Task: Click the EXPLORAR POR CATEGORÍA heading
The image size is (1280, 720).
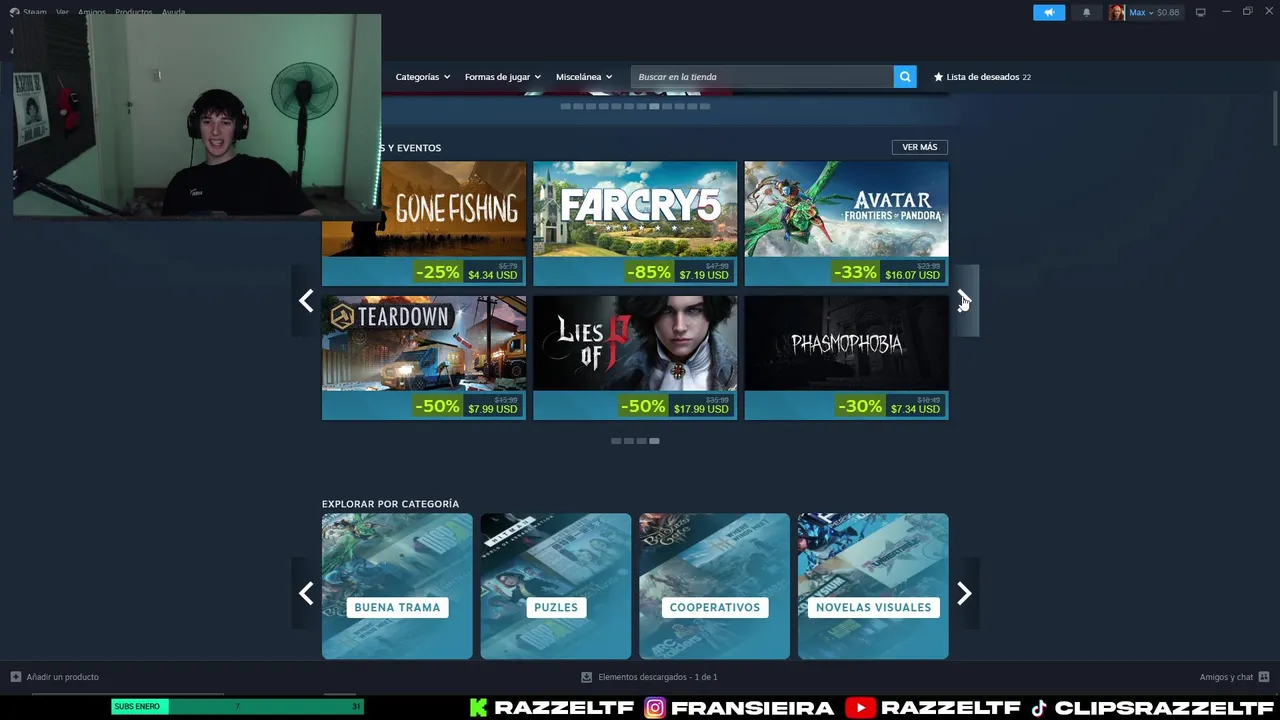Action: [390, 504]
